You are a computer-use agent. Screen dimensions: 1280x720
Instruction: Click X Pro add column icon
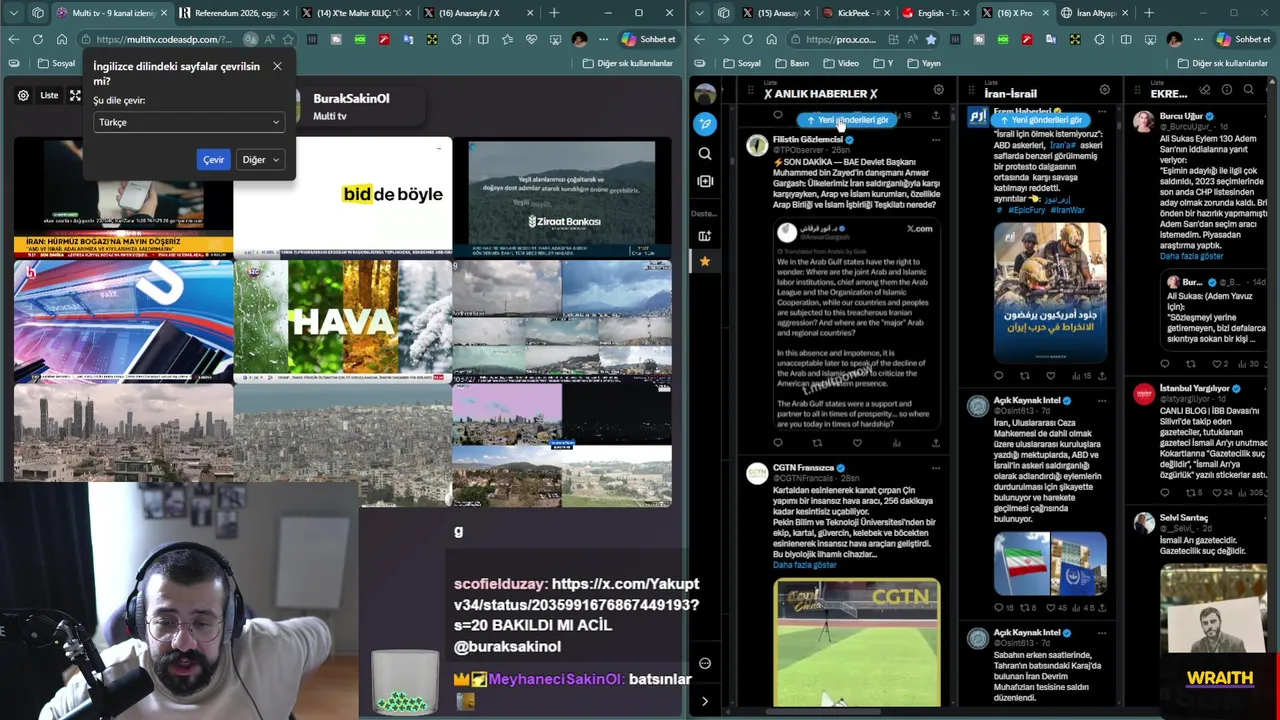point(705,181)
